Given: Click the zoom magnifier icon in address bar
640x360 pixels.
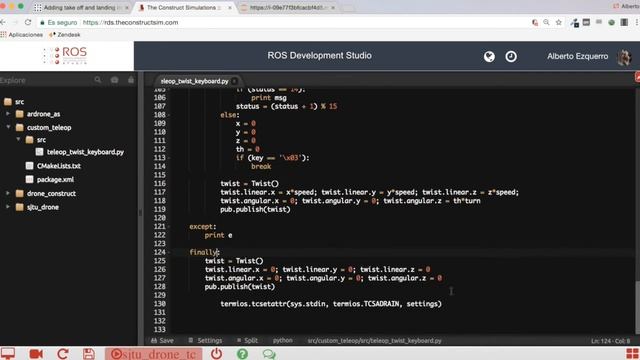Looking at the screenshot, I should [546, 22].
